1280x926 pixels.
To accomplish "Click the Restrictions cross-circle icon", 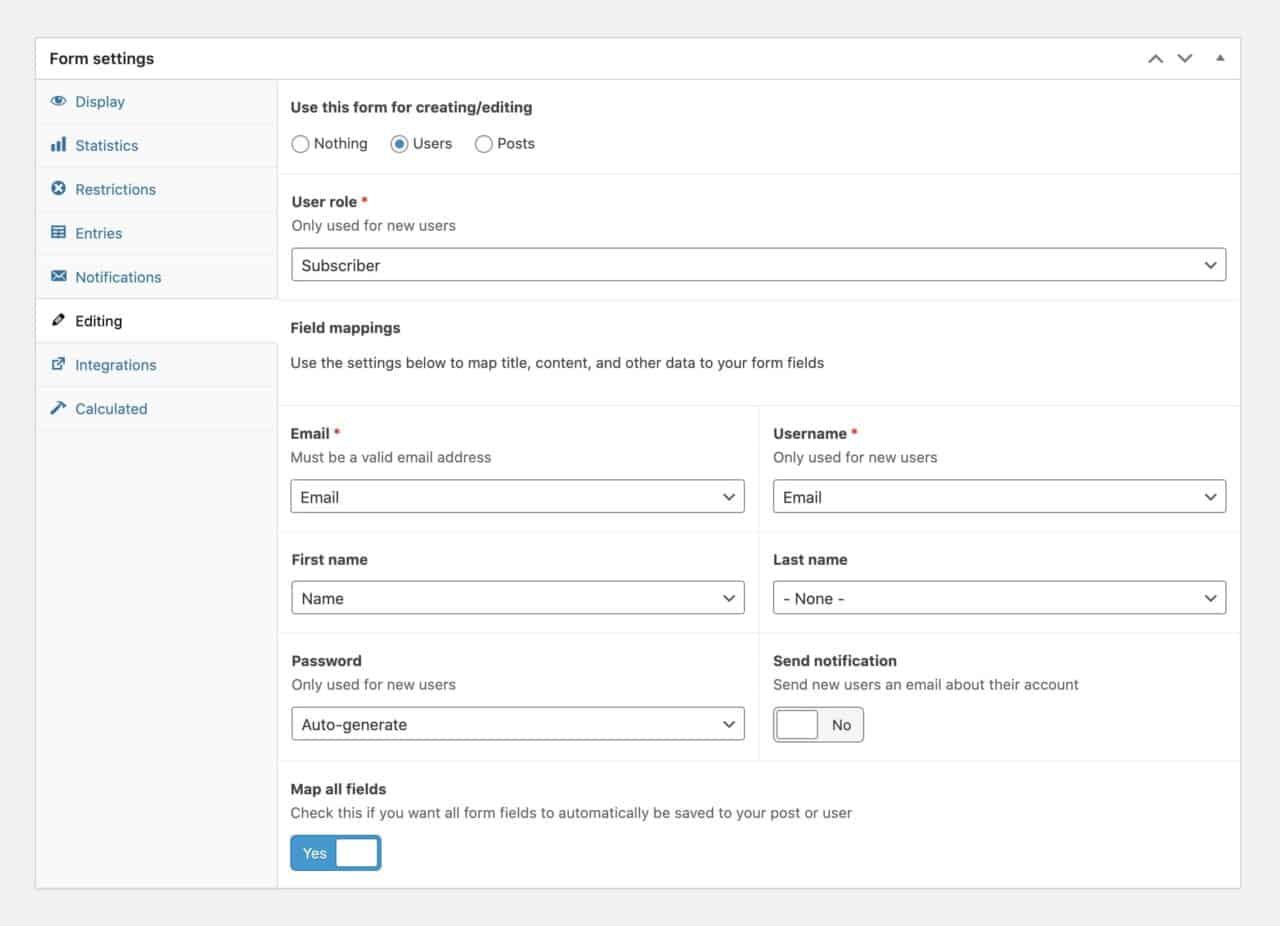I will 58,189.
